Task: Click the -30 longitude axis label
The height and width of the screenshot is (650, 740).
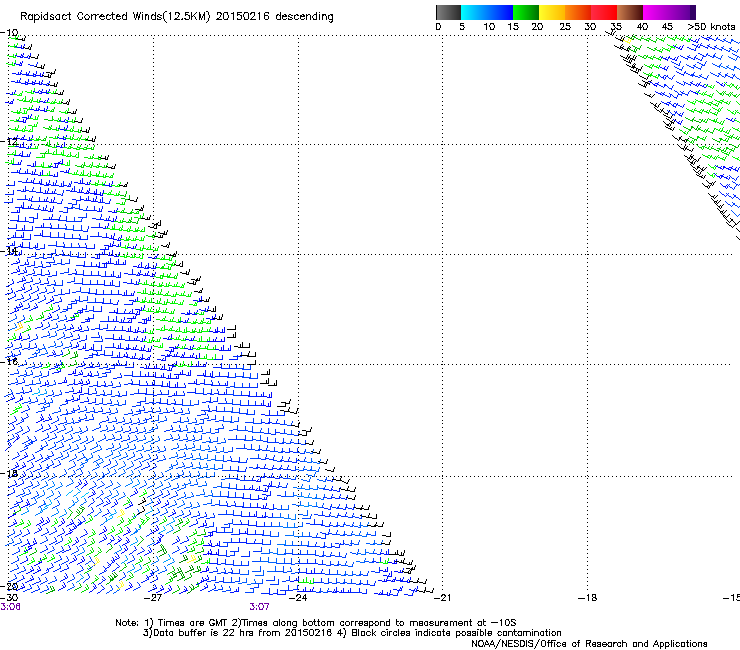Action: [x=10, y=597]
